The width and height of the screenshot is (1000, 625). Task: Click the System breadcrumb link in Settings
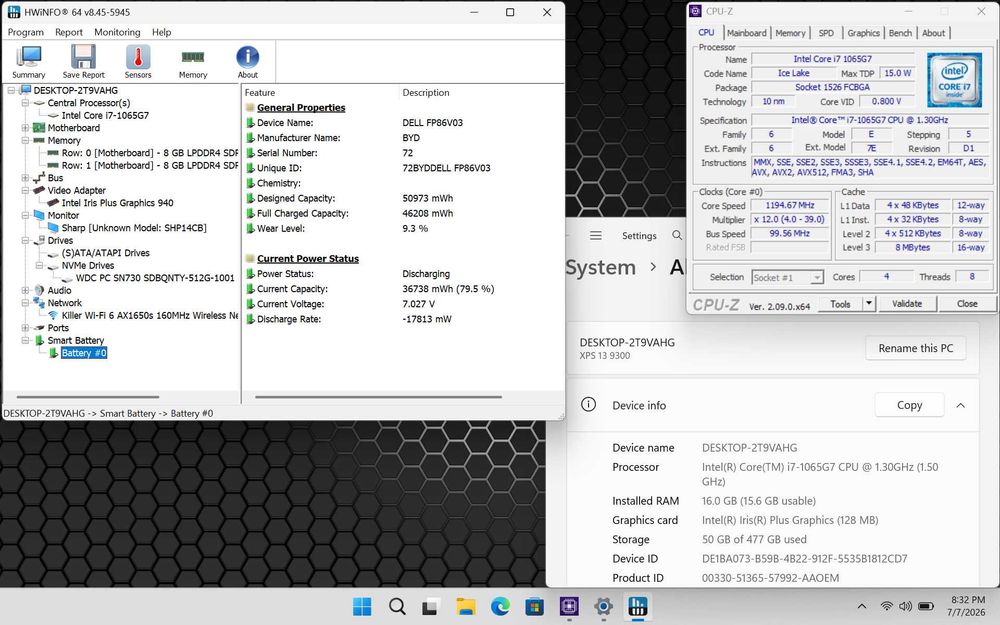[601, 267]
